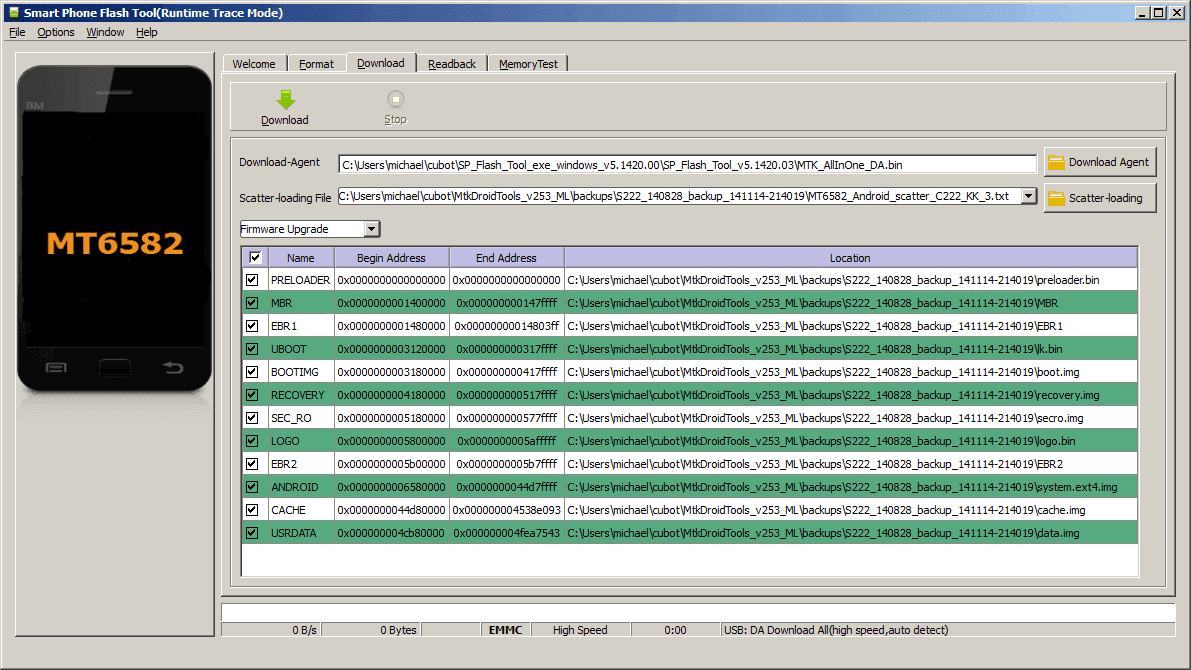Click the cache.img location cell
The height and width of the screenshot is (670, 1191).
click(850, 510)
